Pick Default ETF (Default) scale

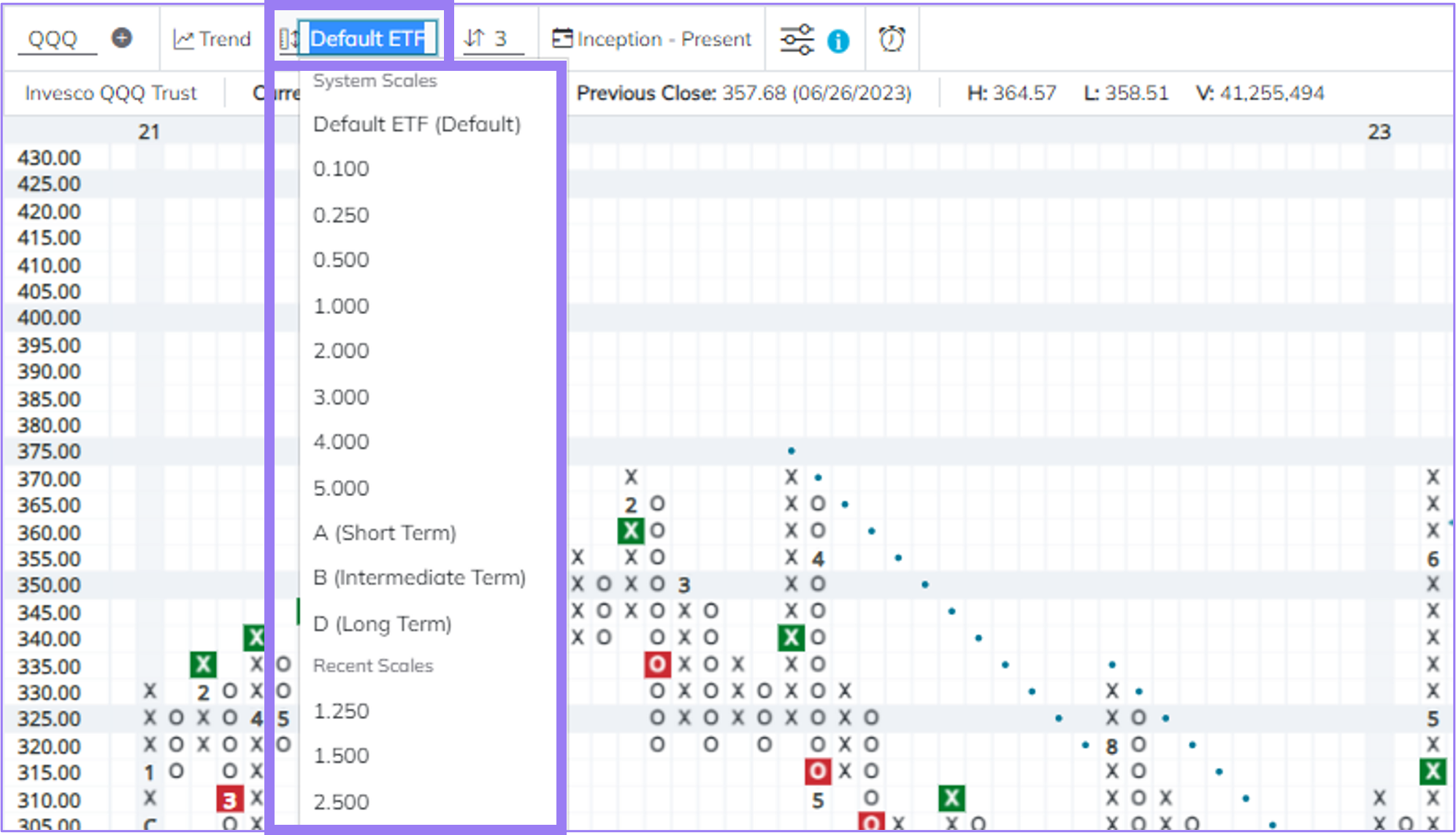pyautogui.click(x=417, y=124)
